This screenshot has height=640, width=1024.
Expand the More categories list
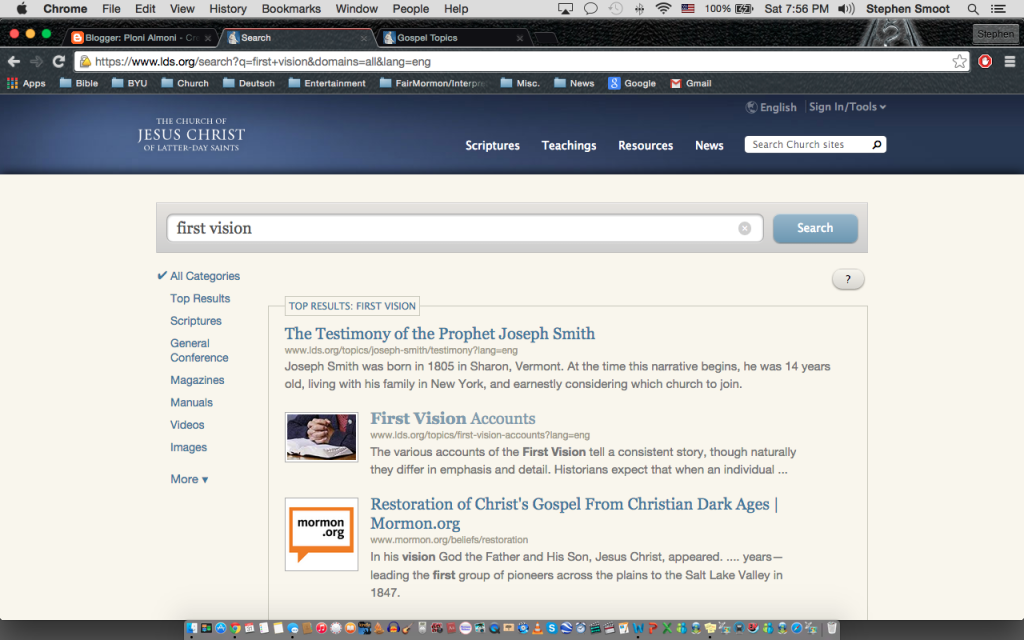pos(189,479)
